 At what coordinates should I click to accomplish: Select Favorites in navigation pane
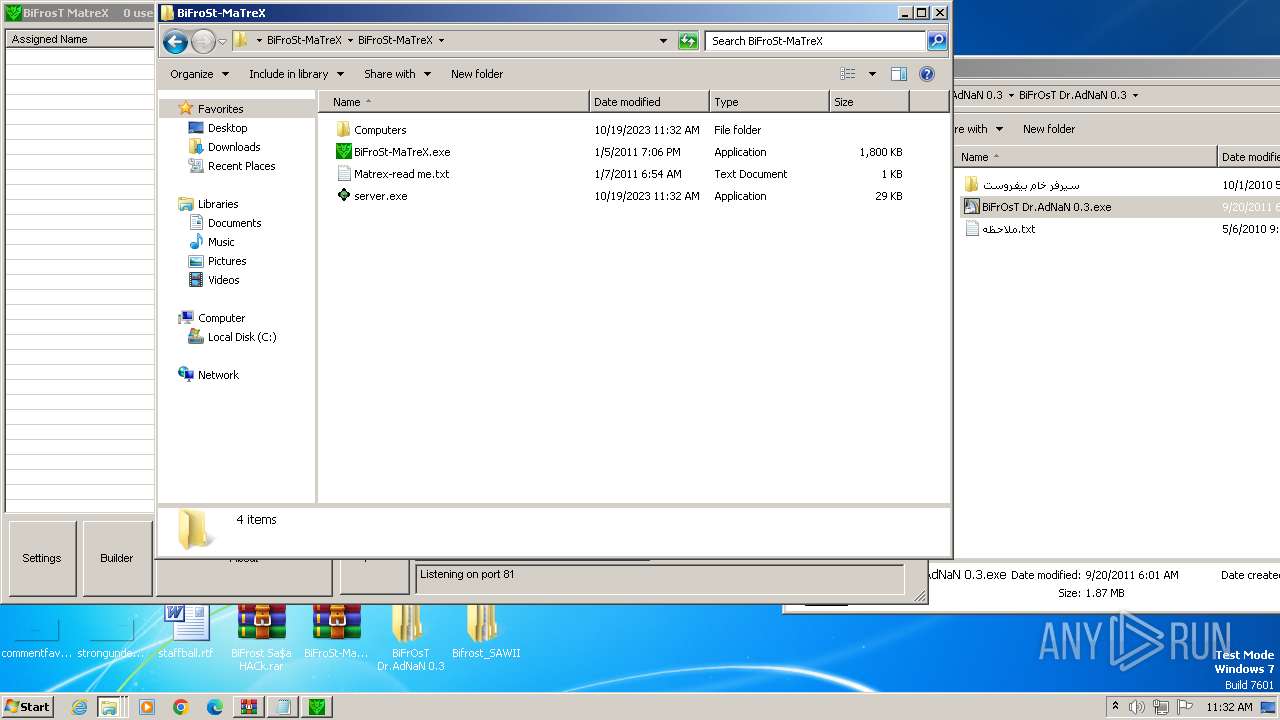[x=220, y=109]
